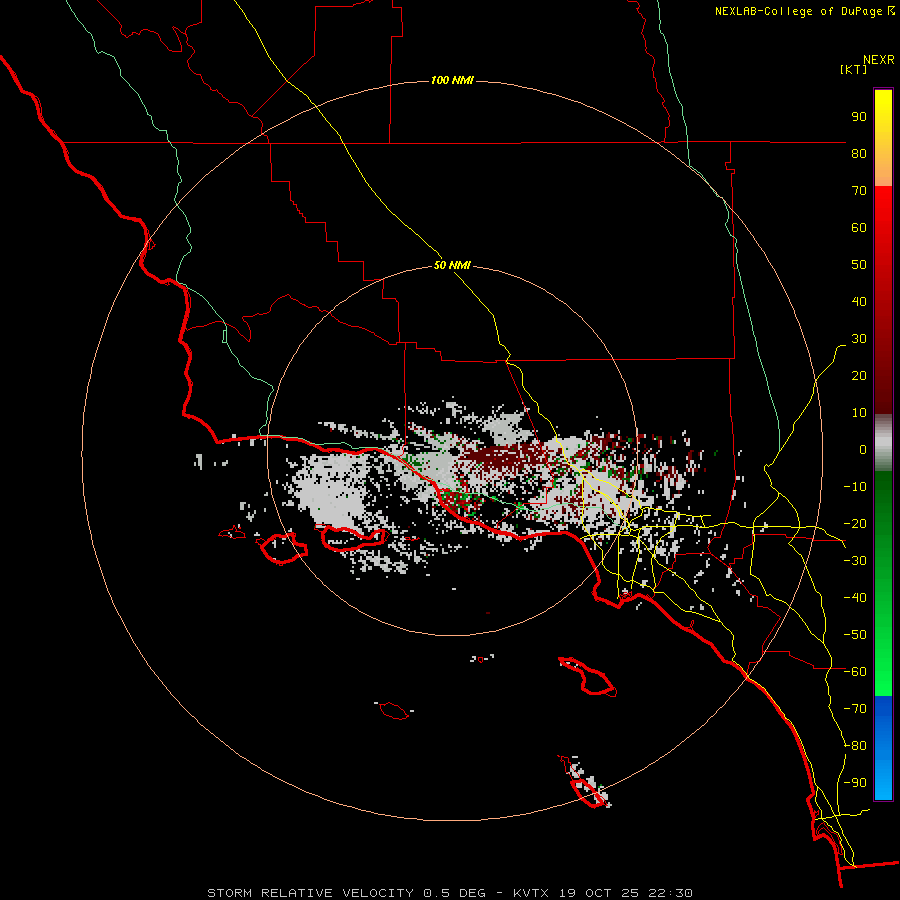Click the blue segment of the color bar
Image resolution: width=900 pixels, height=900 pixels.
tap(883, 748)
